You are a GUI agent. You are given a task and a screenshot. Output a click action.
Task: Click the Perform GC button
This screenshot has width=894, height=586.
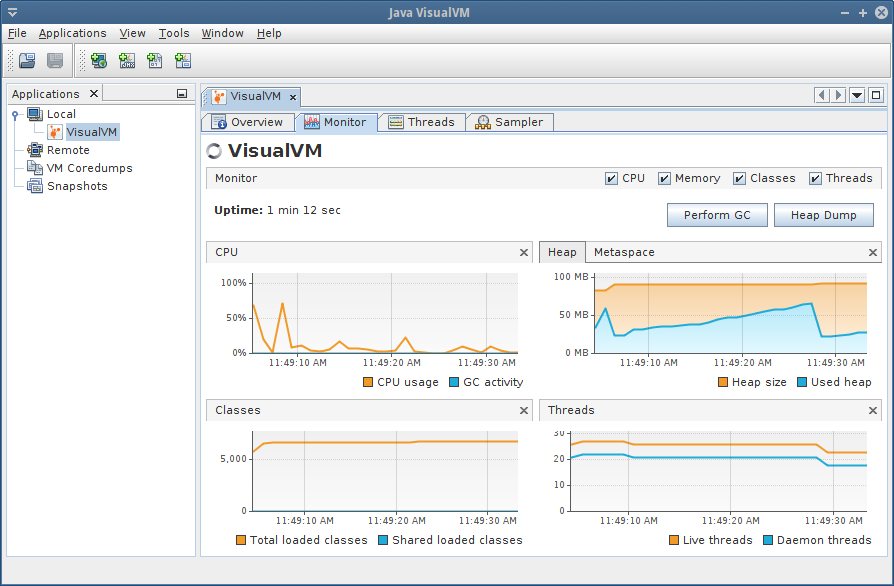pos(717,215)
